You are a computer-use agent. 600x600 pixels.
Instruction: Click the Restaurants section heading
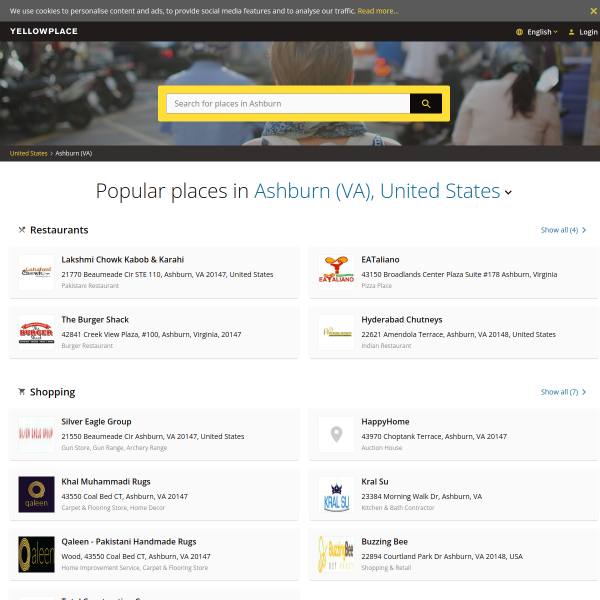coord(59,230)
